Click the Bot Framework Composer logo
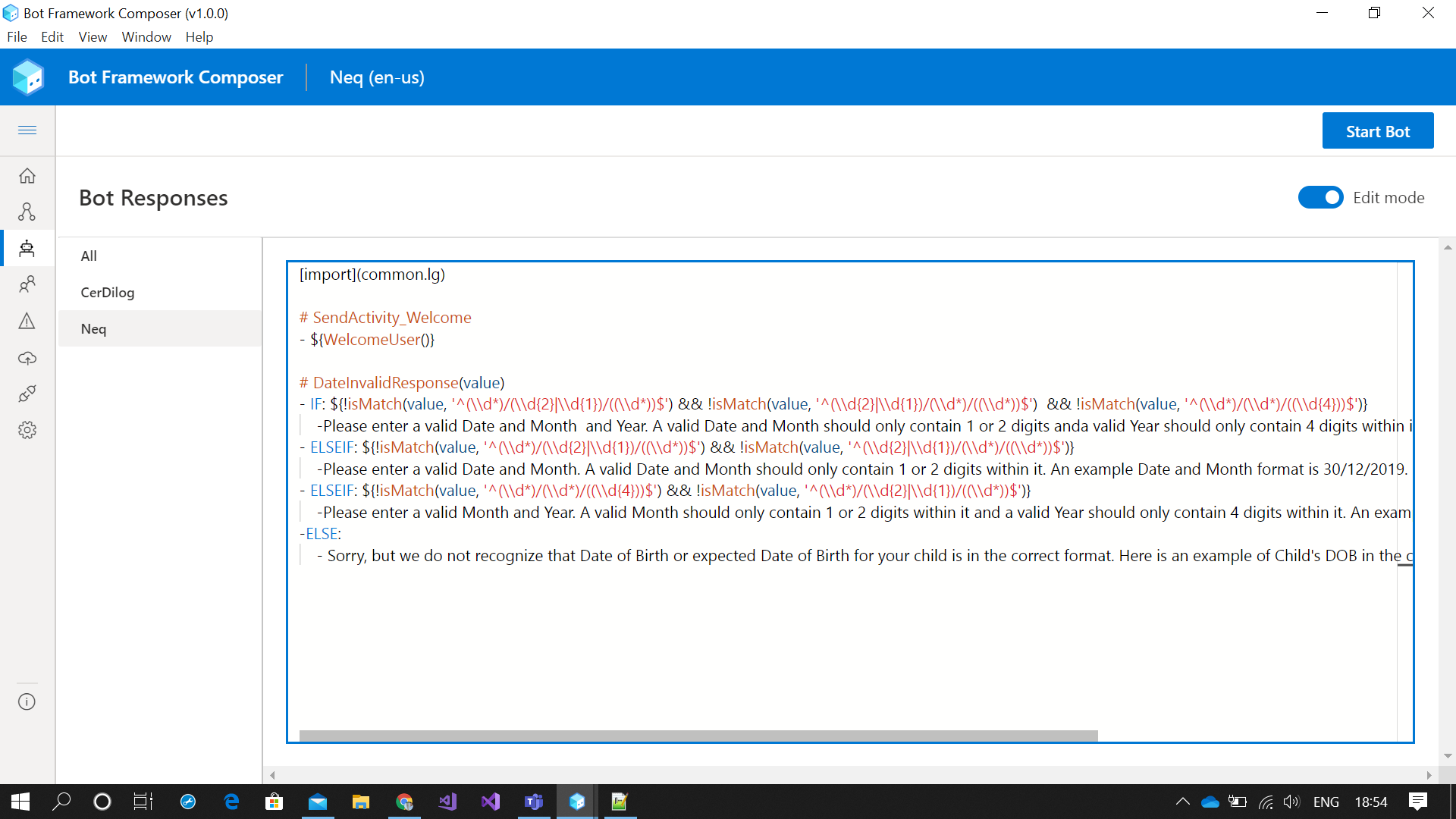The image size is (1456, 819). (x=28, y=77)
